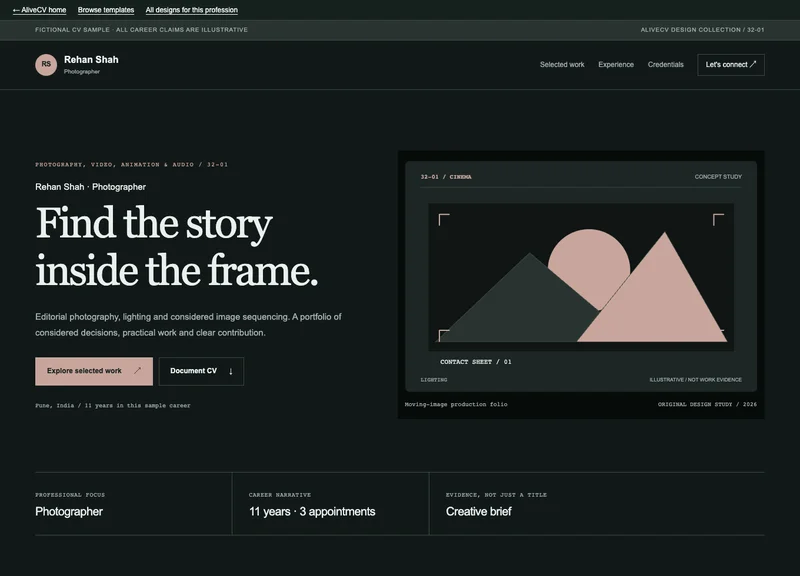Click the mountain and sun illustration

pos(581,278)
